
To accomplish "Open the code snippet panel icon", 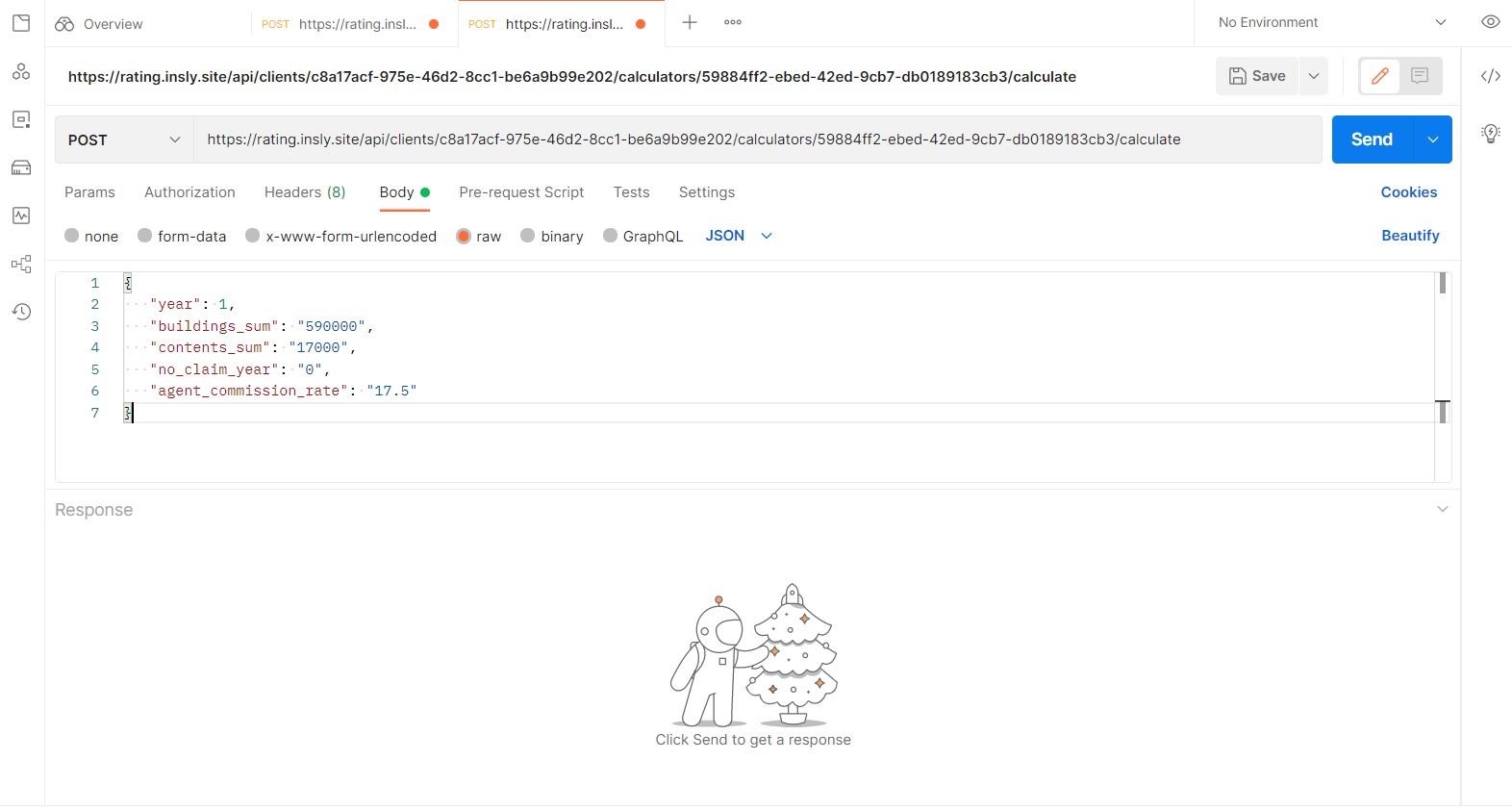I will [x=1491, y=76].
